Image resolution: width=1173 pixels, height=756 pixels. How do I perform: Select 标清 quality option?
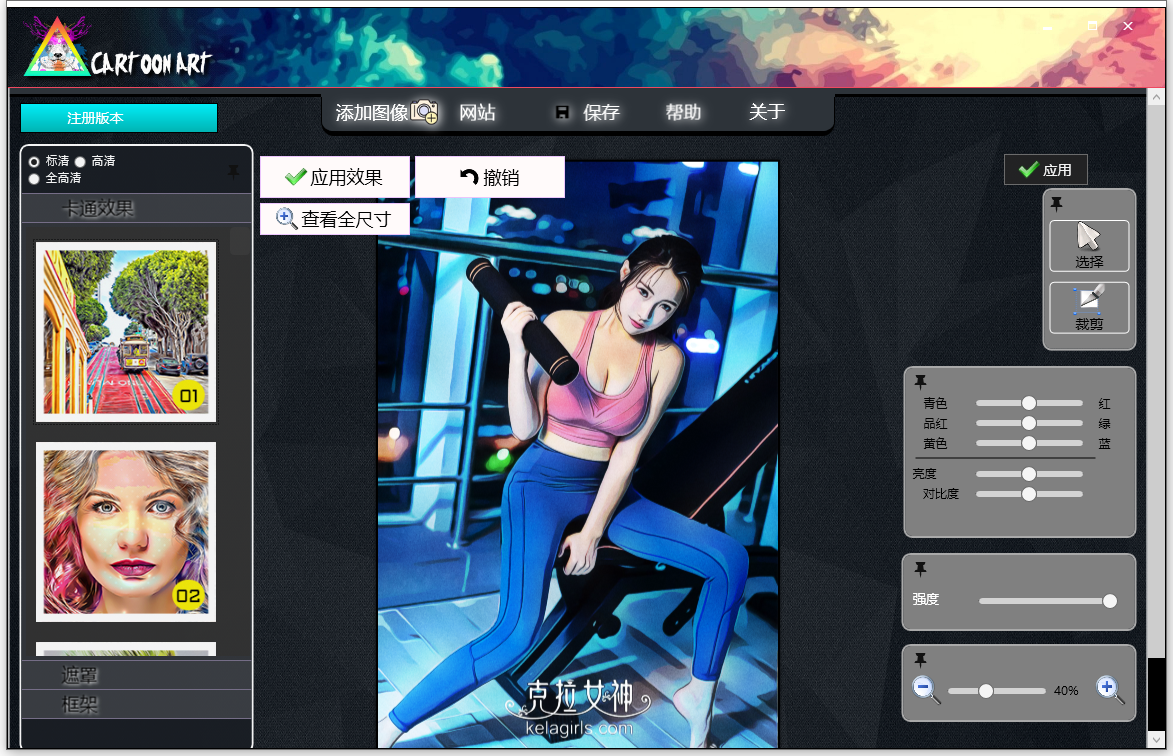click(34, 162)
